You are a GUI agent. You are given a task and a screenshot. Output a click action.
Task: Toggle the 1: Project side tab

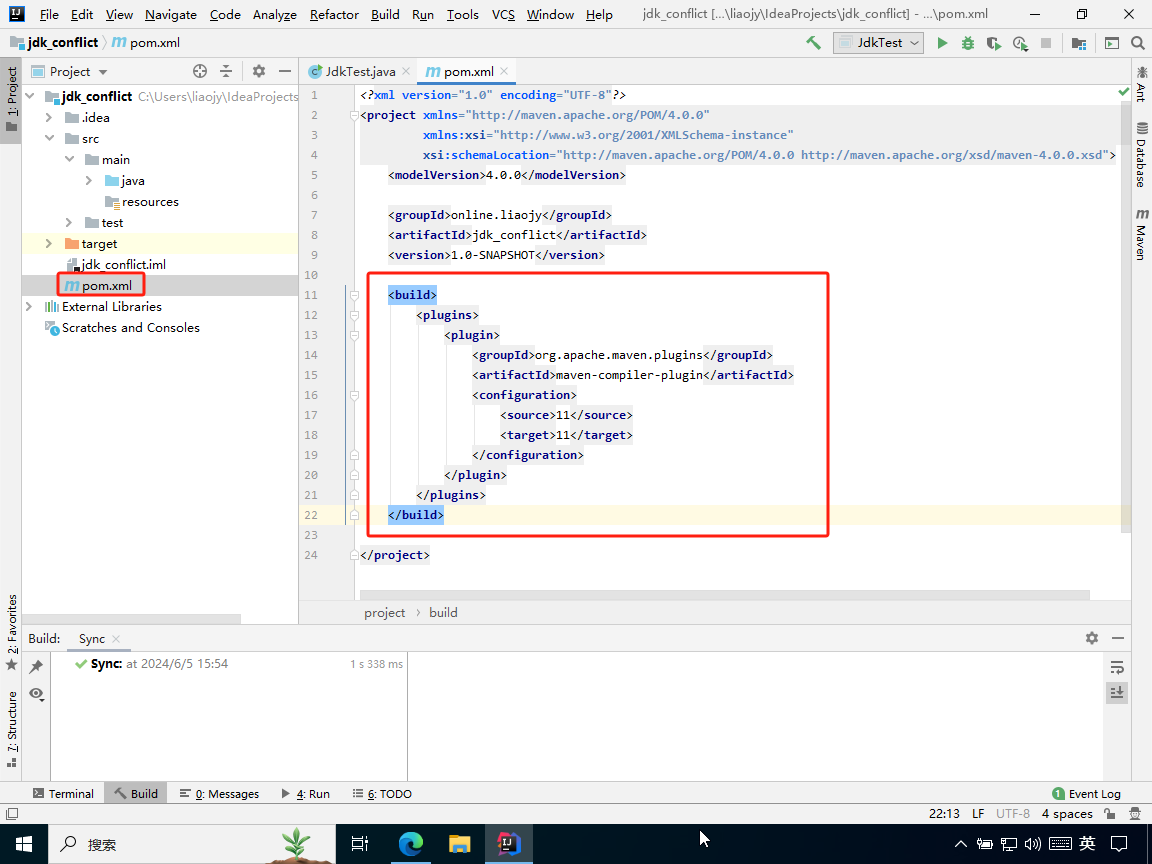(11, 101)
